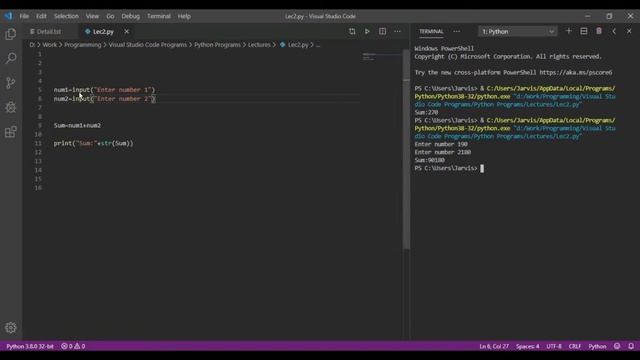Click breadcrumb Programming folder
Screen dimensions: 640x360
(x=82, y=45)
